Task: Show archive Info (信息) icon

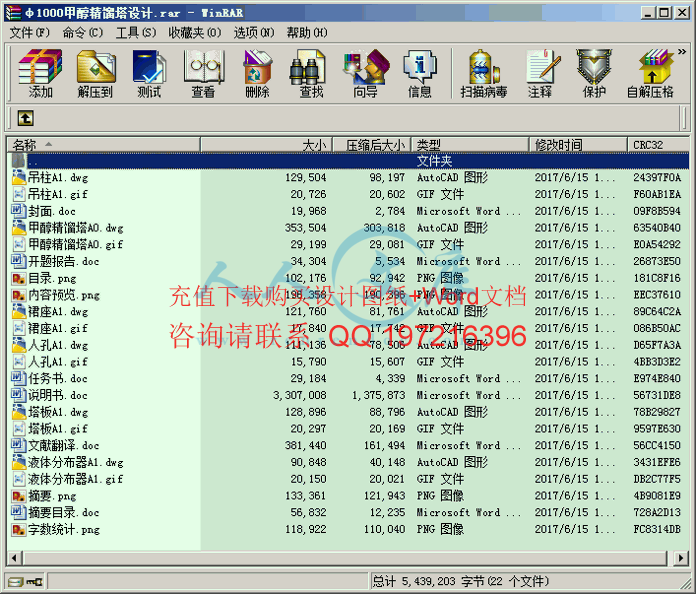Action: pos(420,74)
